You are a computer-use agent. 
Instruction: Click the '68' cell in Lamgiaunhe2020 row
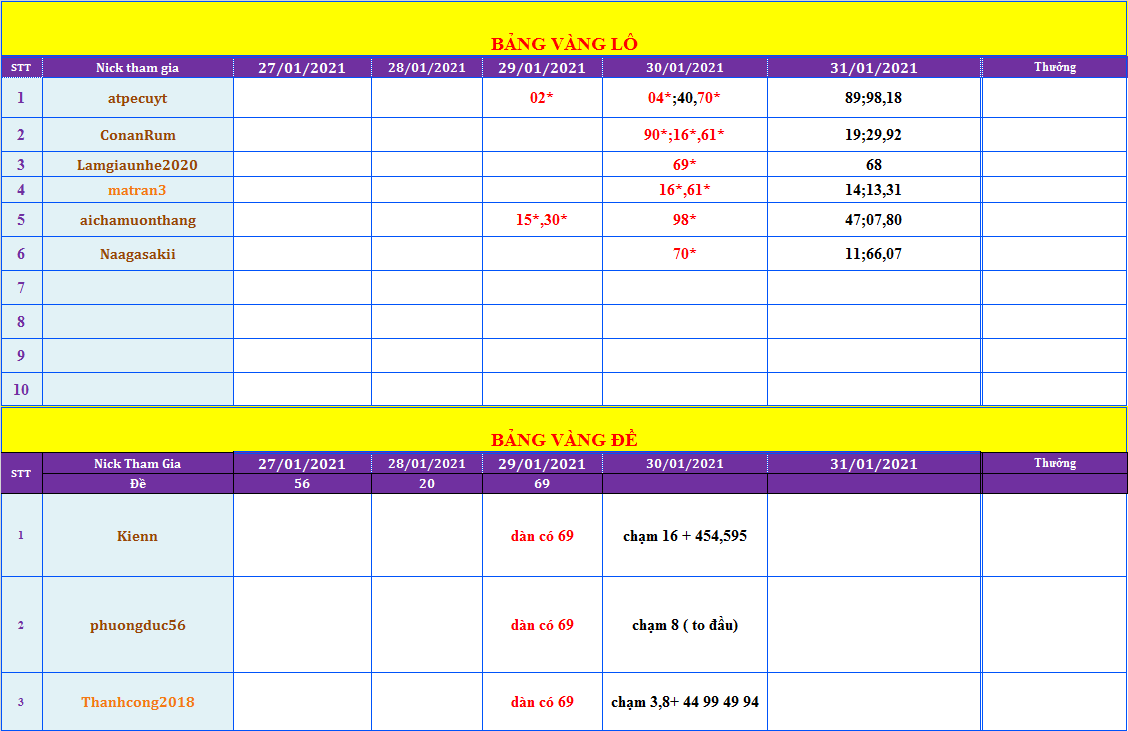click(874, 165)
